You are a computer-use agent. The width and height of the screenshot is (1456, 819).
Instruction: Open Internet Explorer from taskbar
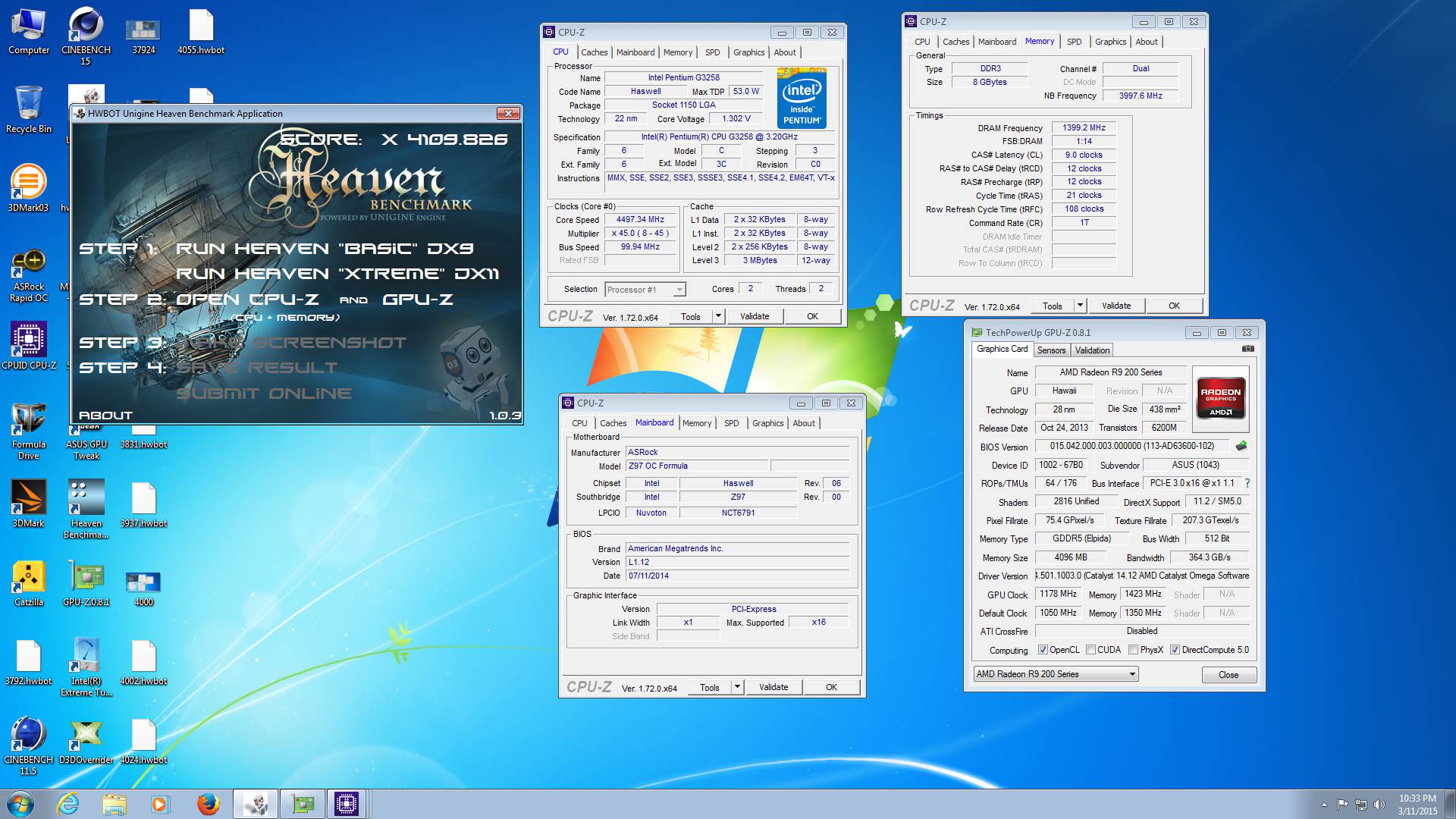[x=68, y=804]
